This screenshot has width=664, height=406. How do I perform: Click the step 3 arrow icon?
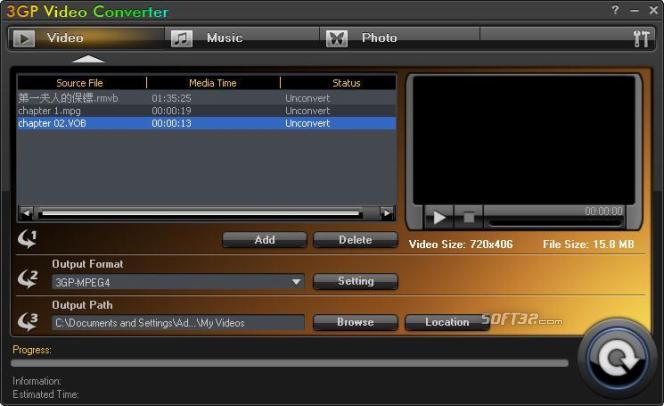point(28,321)
